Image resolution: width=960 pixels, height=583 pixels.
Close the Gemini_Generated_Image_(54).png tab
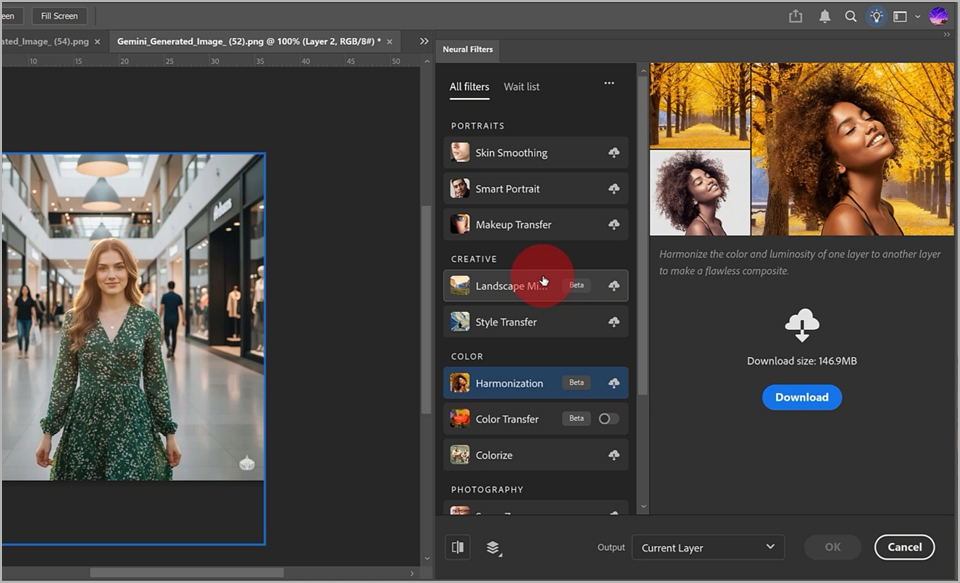[x=97, y=42]
